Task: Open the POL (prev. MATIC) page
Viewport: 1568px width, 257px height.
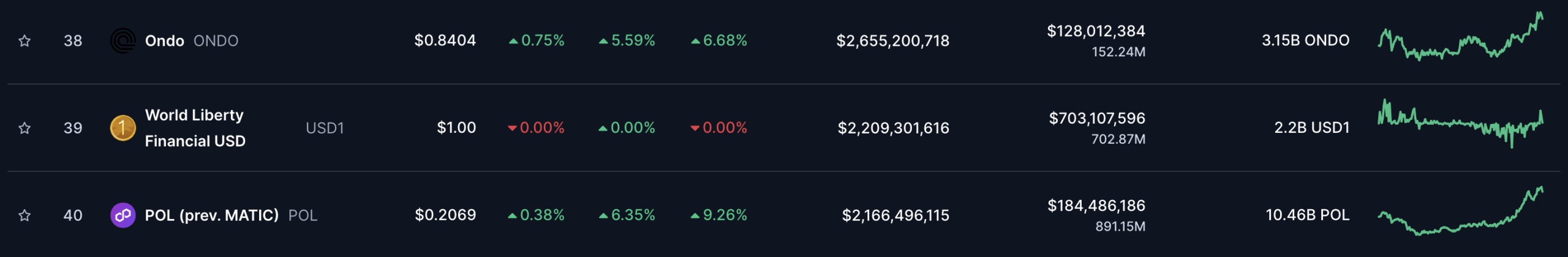Action: point(211,215)
